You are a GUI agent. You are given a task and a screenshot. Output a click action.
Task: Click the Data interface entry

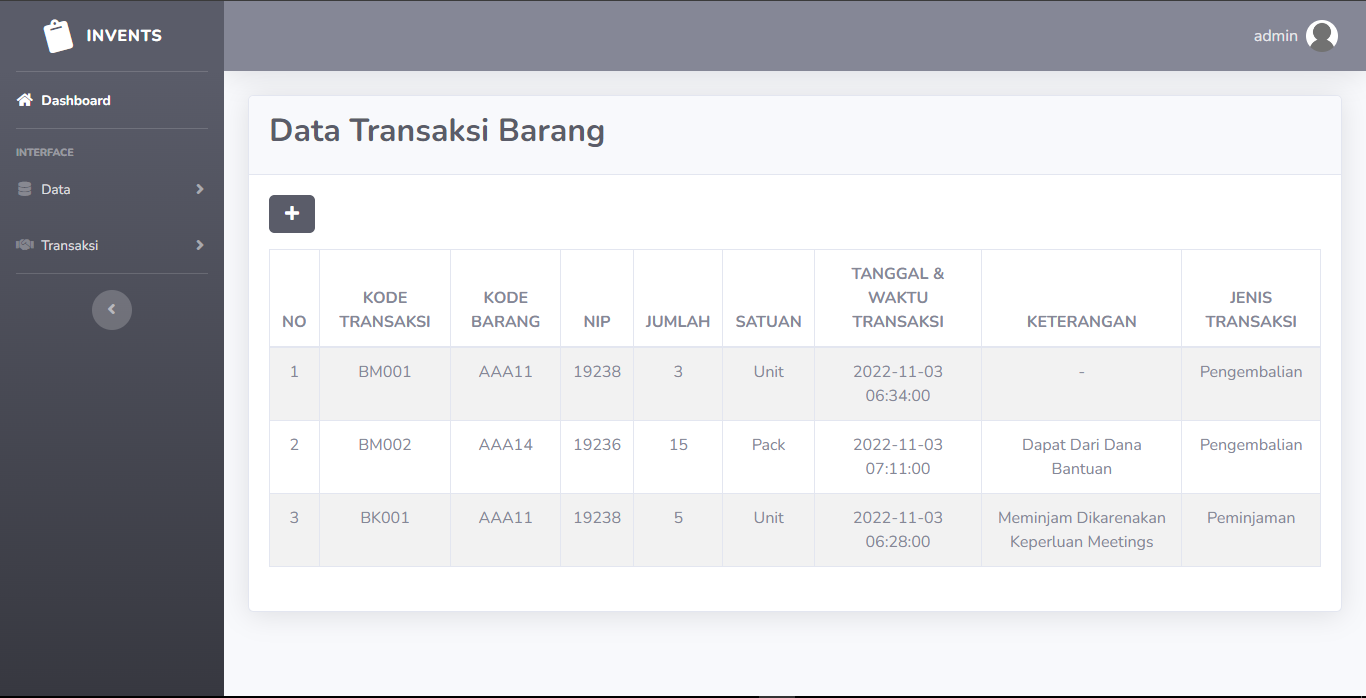tap(55, 189)
